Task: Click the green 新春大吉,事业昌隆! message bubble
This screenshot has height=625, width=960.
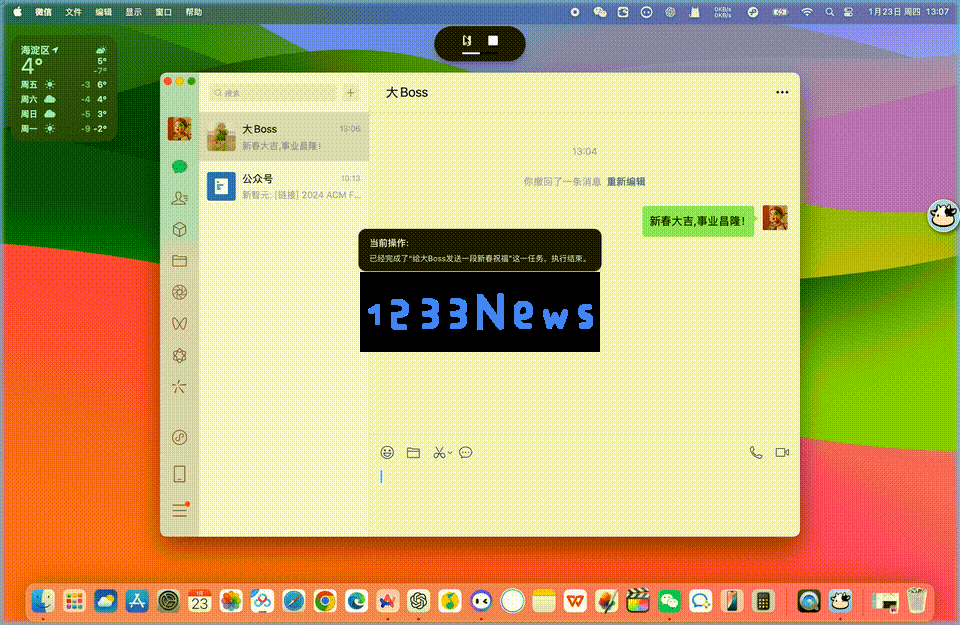Action: [x=697, y=221]
